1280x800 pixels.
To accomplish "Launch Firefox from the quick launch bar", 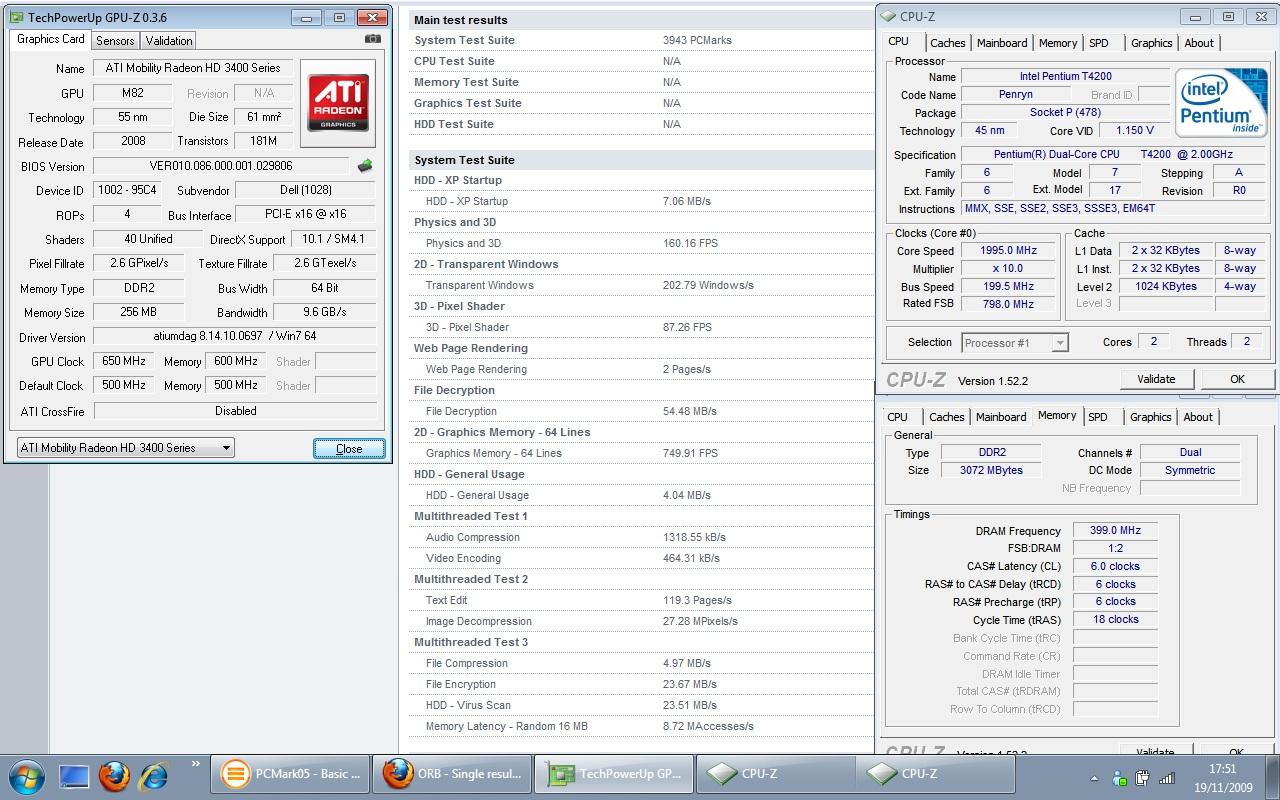I will tap(114, 775).
